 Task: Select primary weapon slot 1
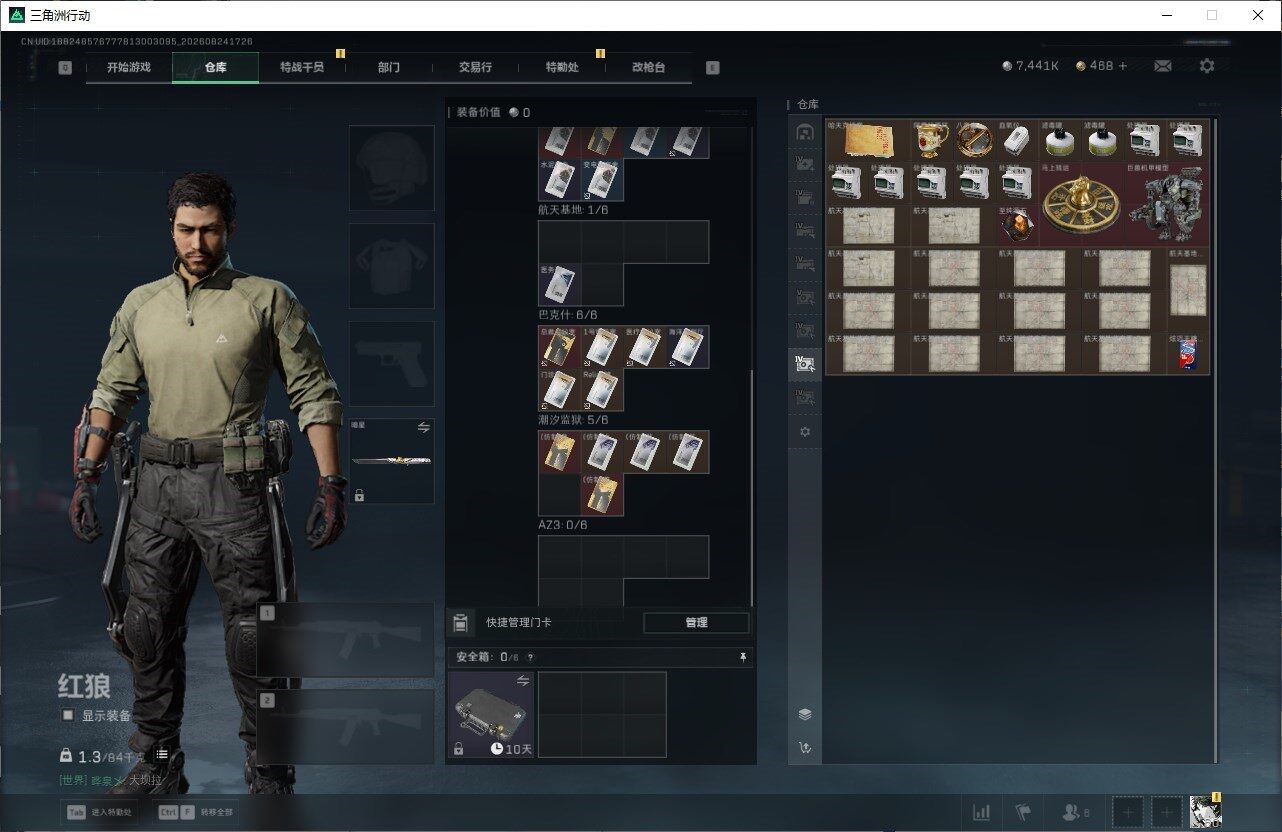tap(346, 640)
